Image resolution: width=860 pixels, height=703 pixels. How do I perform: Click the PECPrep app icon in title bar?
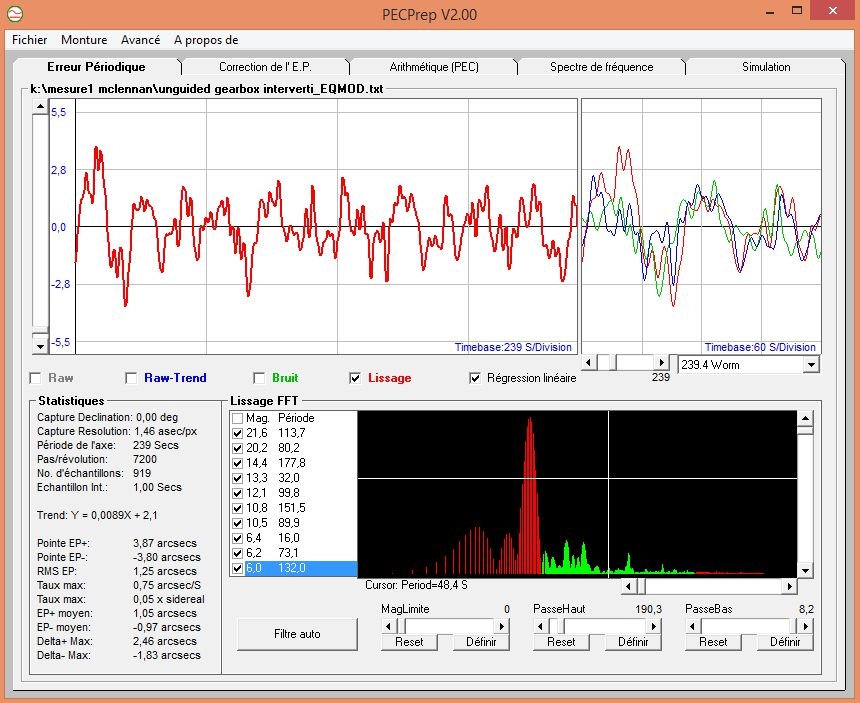point(14,14)
